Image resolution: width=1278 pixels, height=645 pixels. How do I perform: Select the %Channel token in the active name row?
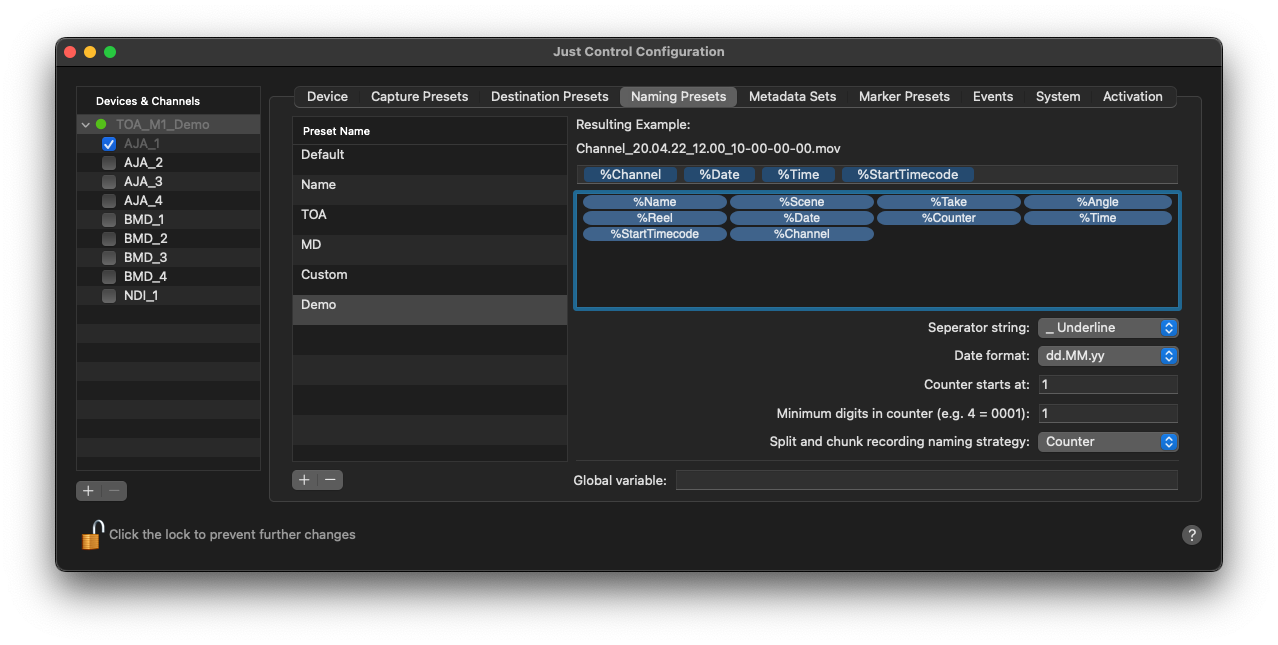pos(630,175)
